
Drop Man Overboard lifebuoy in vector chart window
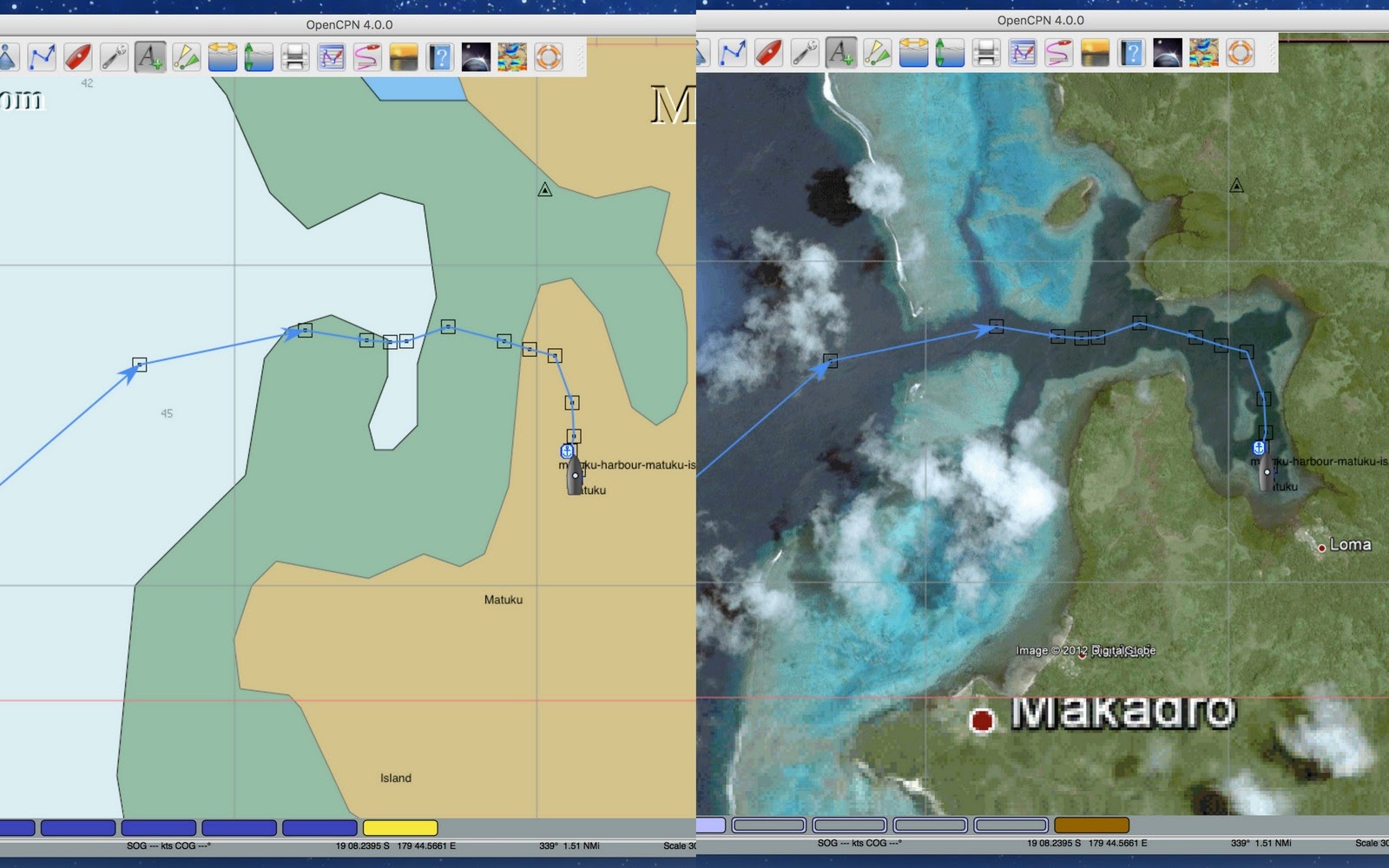click(549, 57)
